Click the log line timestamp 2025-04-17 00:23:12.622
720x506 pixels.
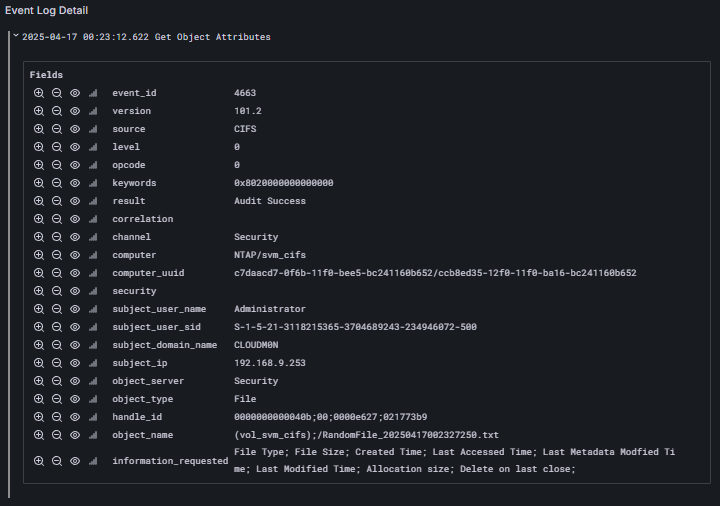point(85,37)
